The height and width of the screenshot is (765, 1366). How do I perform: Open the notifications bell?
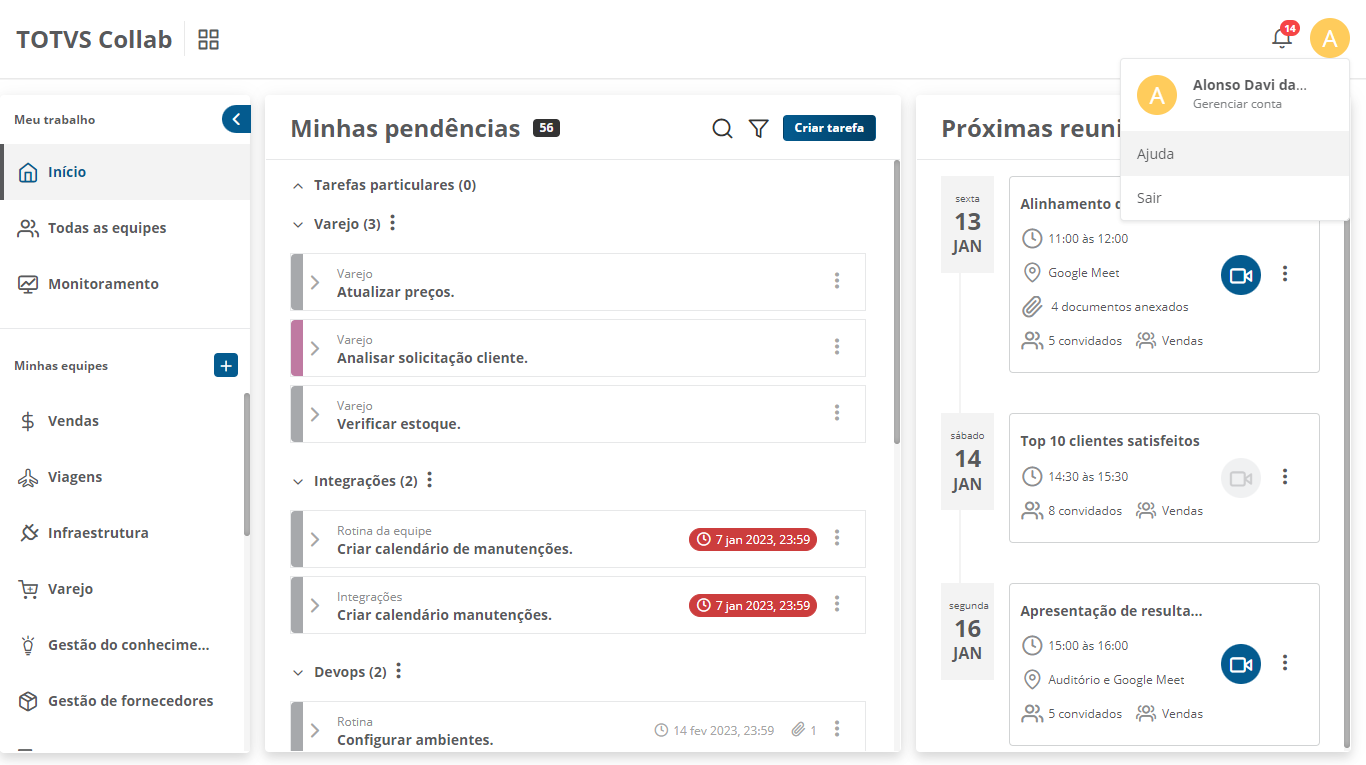(1281, 39)
